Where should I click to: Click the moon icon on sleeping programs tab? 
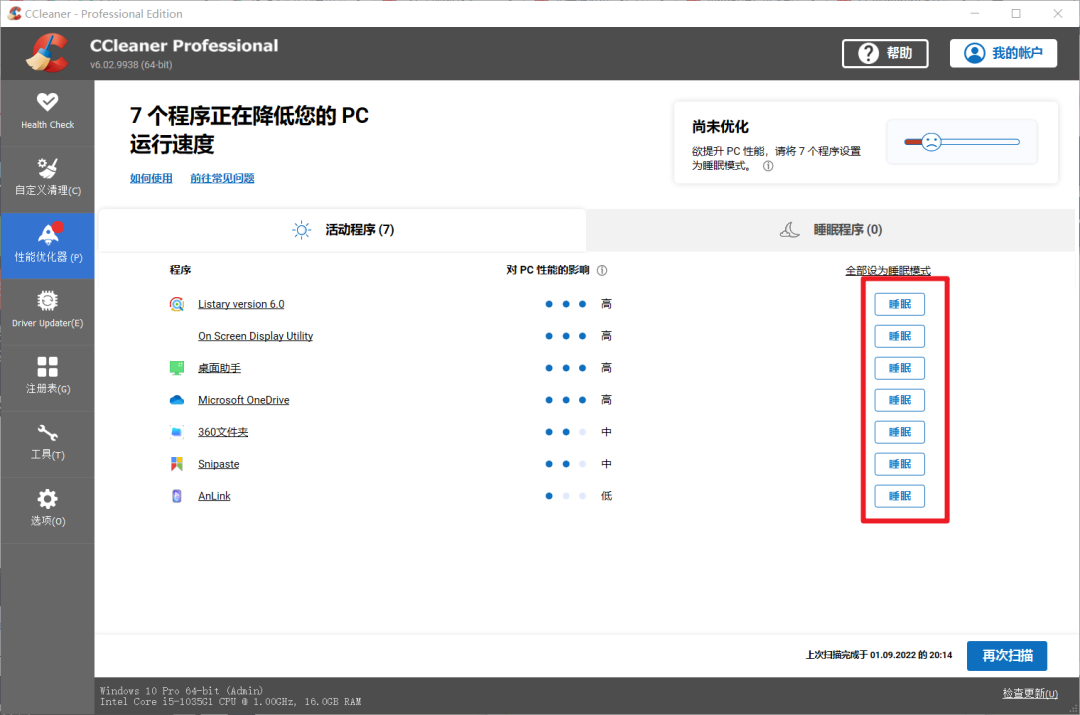pos(789,229)
